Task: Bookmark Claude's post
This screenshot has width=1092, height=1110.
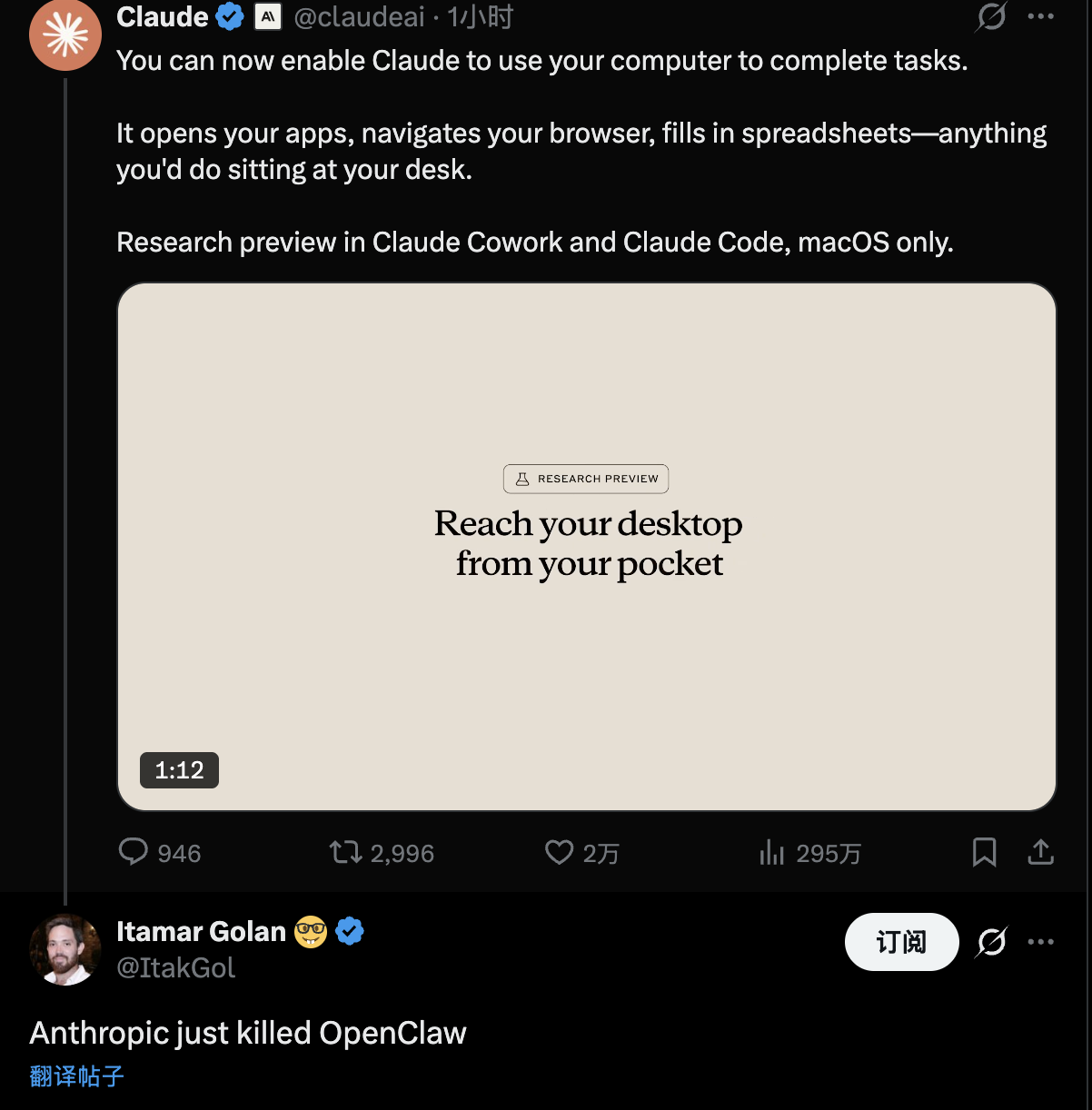Action: tap(984, 852)
